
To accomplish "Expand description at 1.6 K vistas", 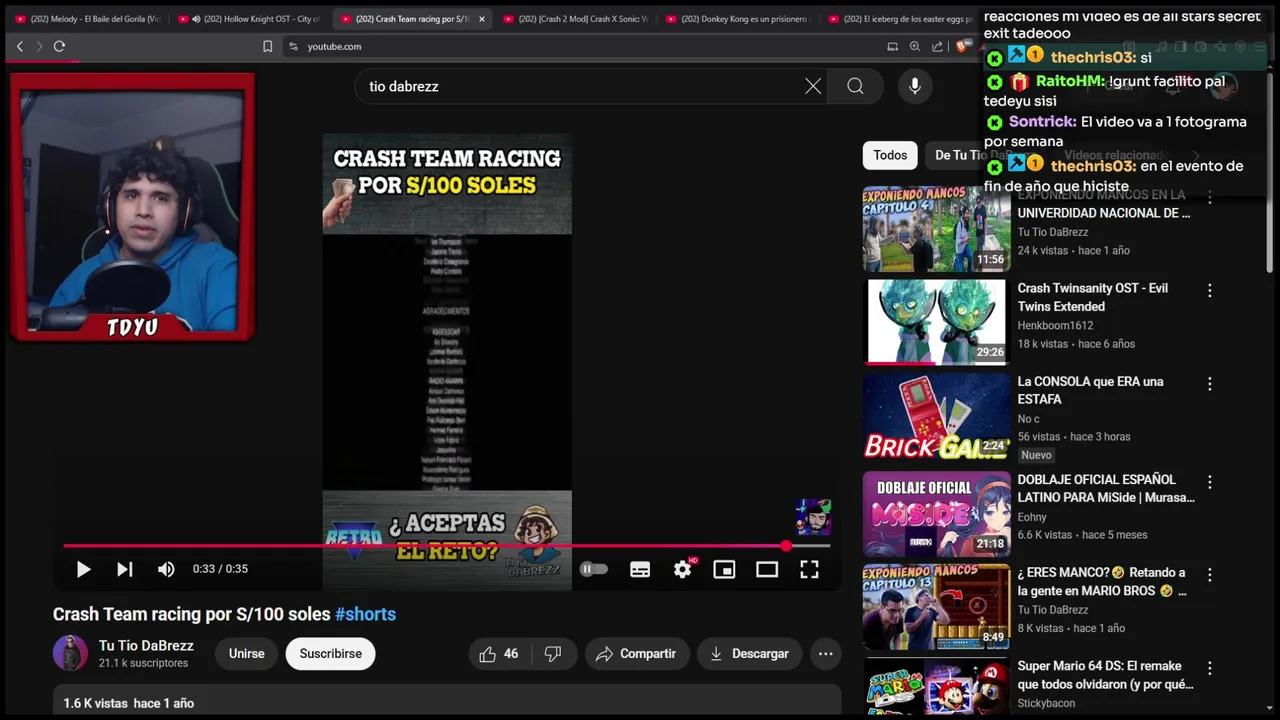I will pyautogui.click(x=447, y=702).
